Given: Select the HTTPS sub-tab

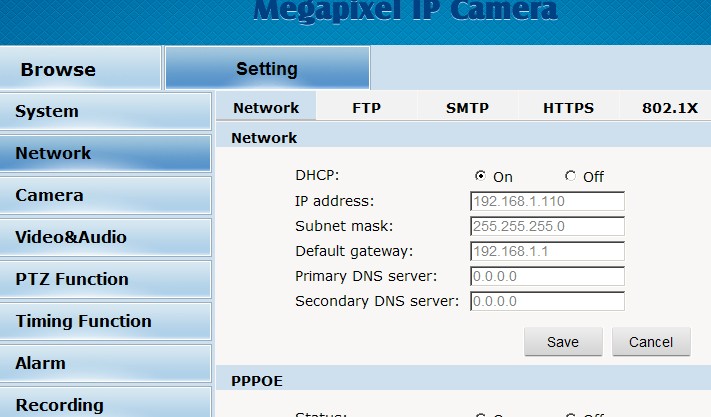Looking at the screenshot, I should click(x=568, y=108).
